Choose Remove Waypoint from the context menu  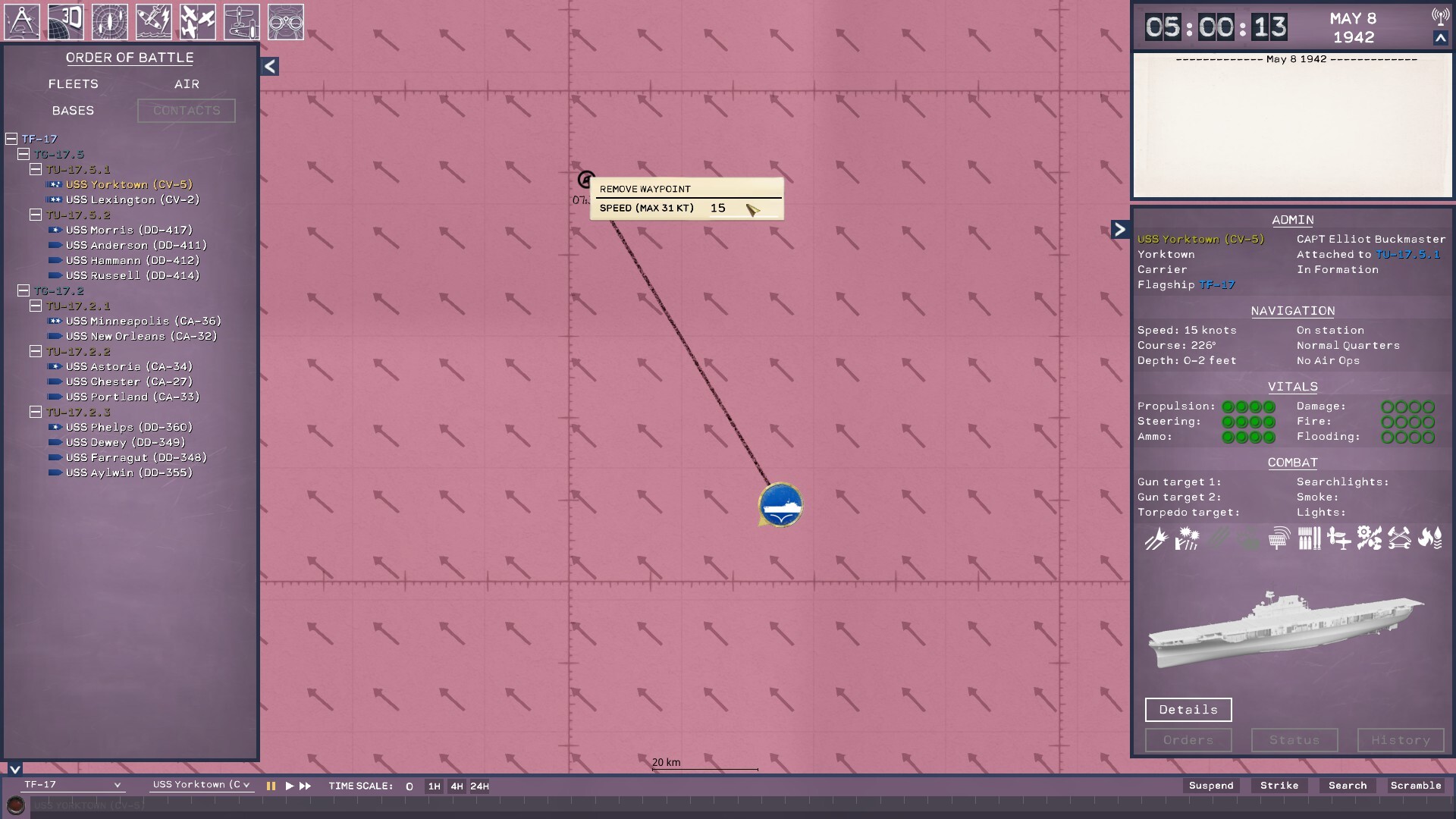[645, 189]
